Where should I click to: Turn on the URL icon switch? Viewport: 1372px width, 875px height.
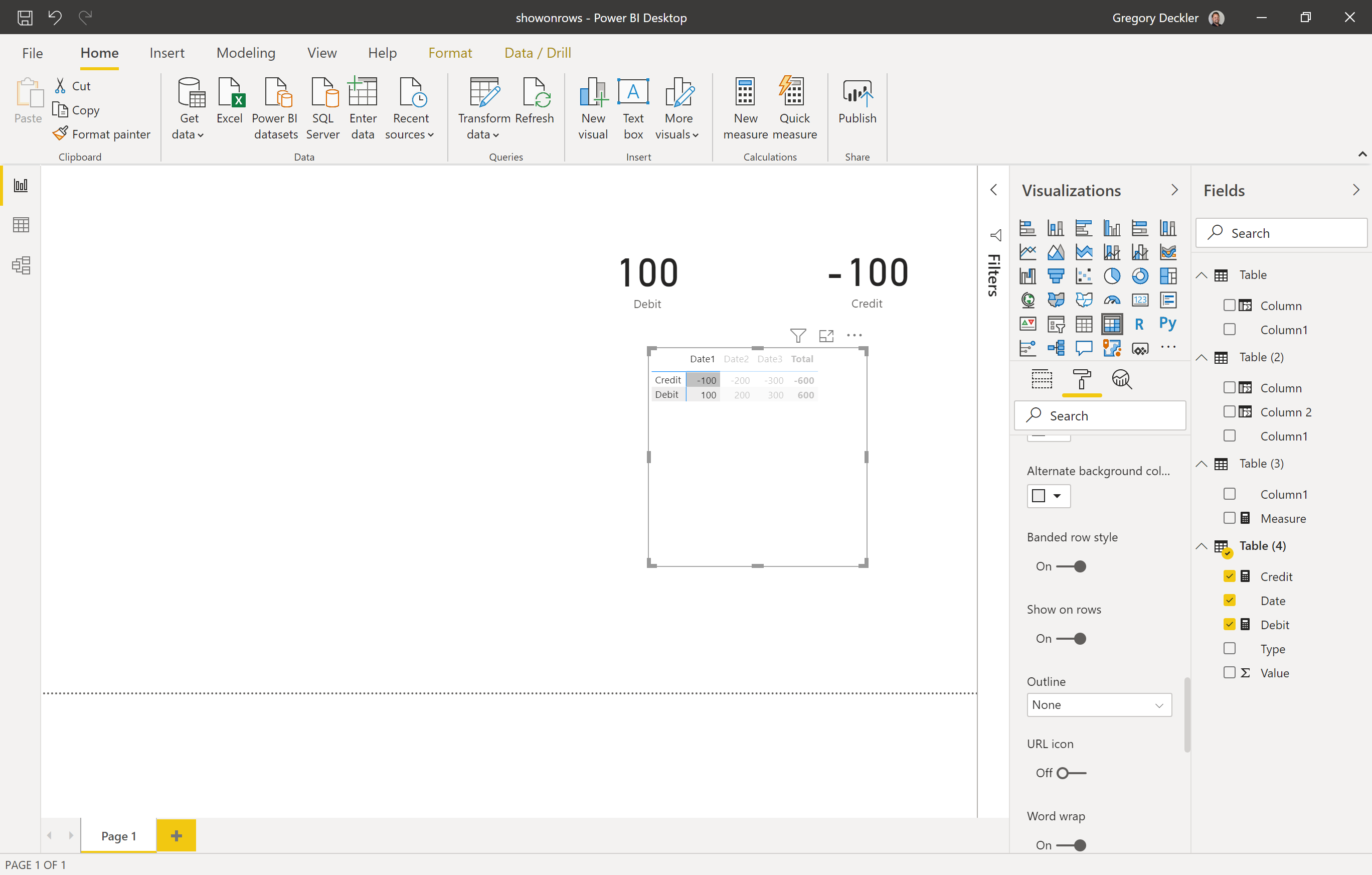pyautogui.click(x=1071, y=774)
